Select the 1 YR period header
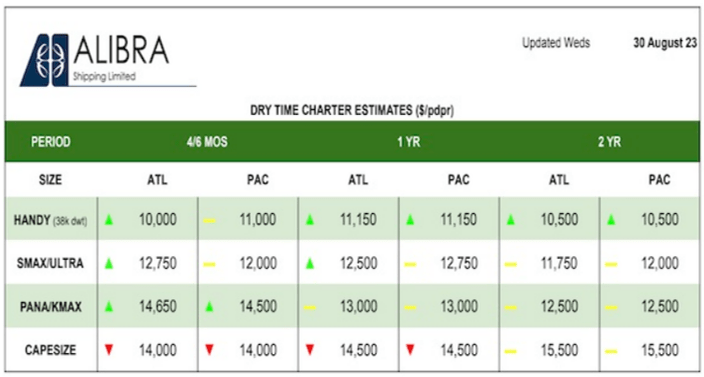The height and width of the screenshot is (377, 704). point(409,142)
